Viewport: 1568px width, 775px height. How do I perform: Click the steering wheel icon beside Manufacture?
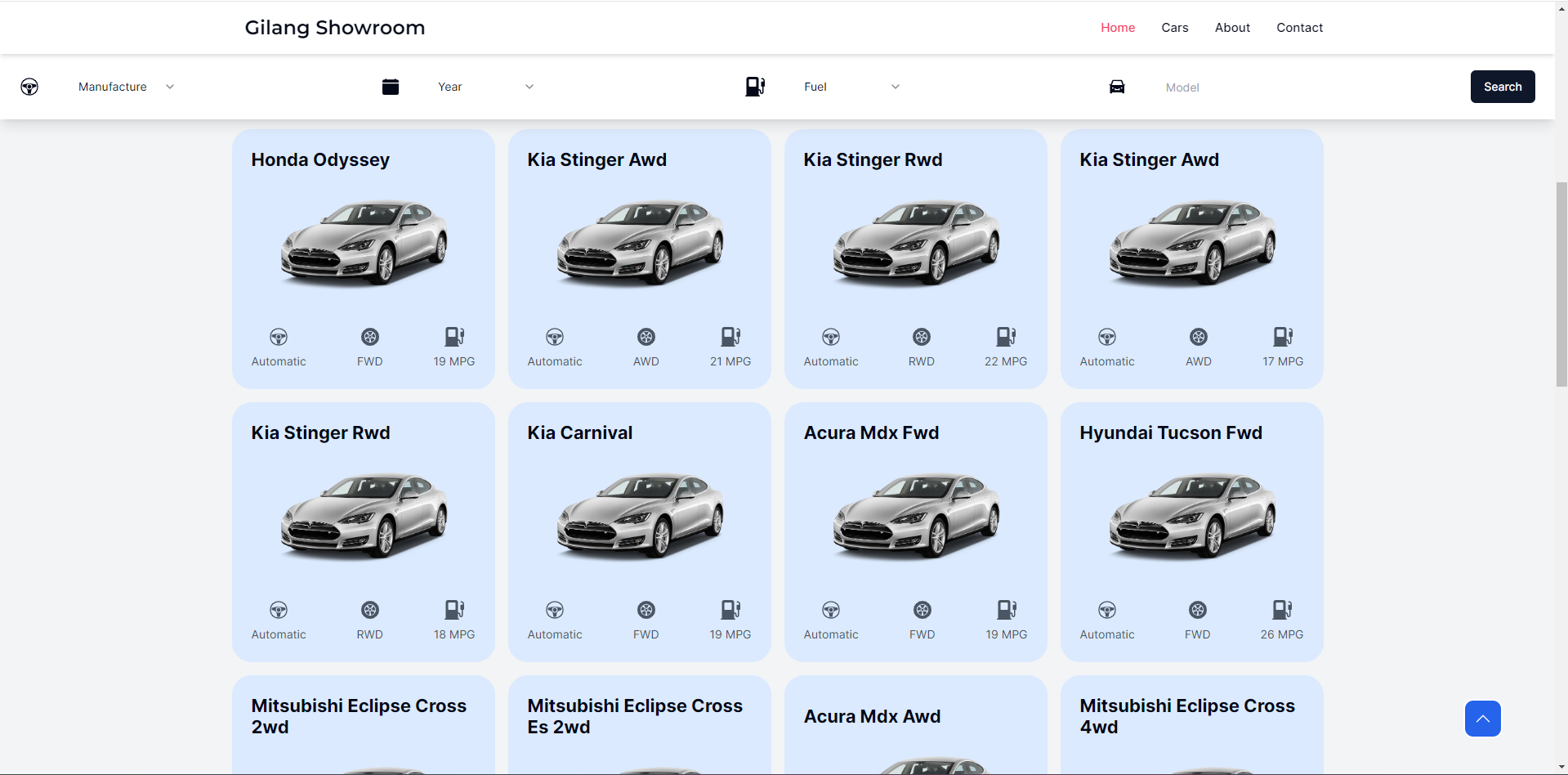click(29, 87)
